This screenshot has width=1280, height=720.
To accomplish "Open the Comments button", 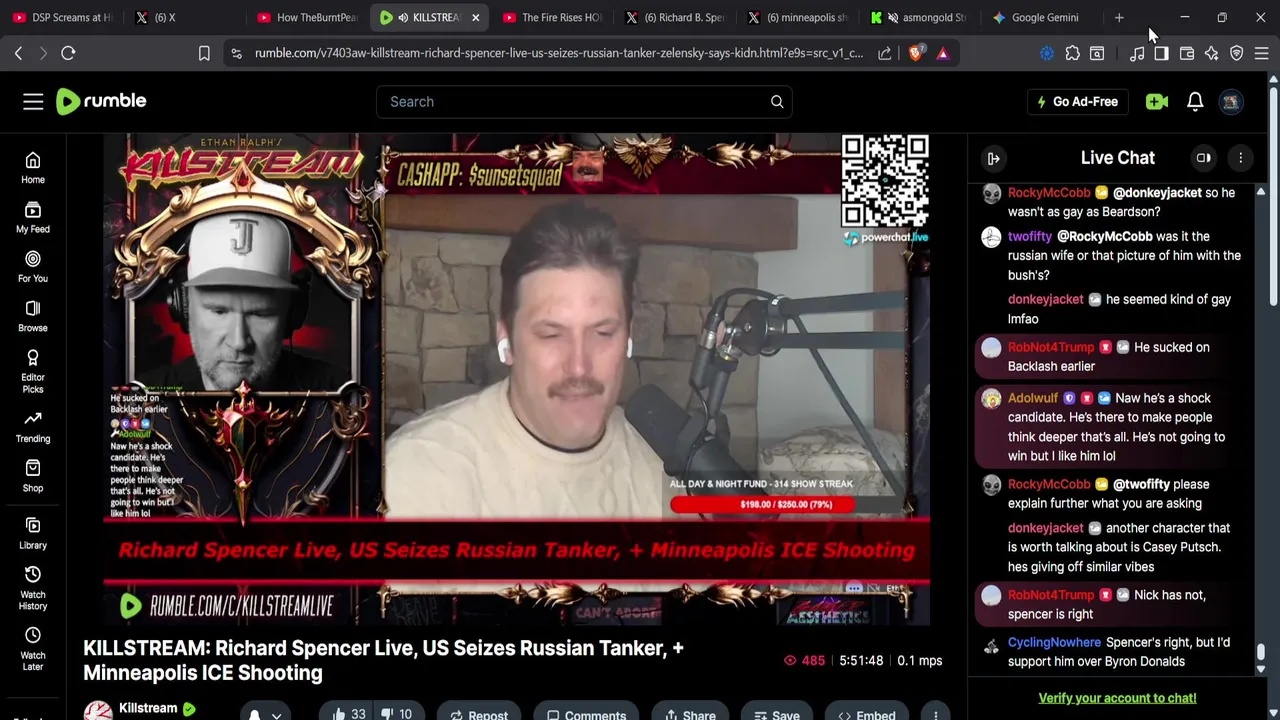I will (586, 715).
